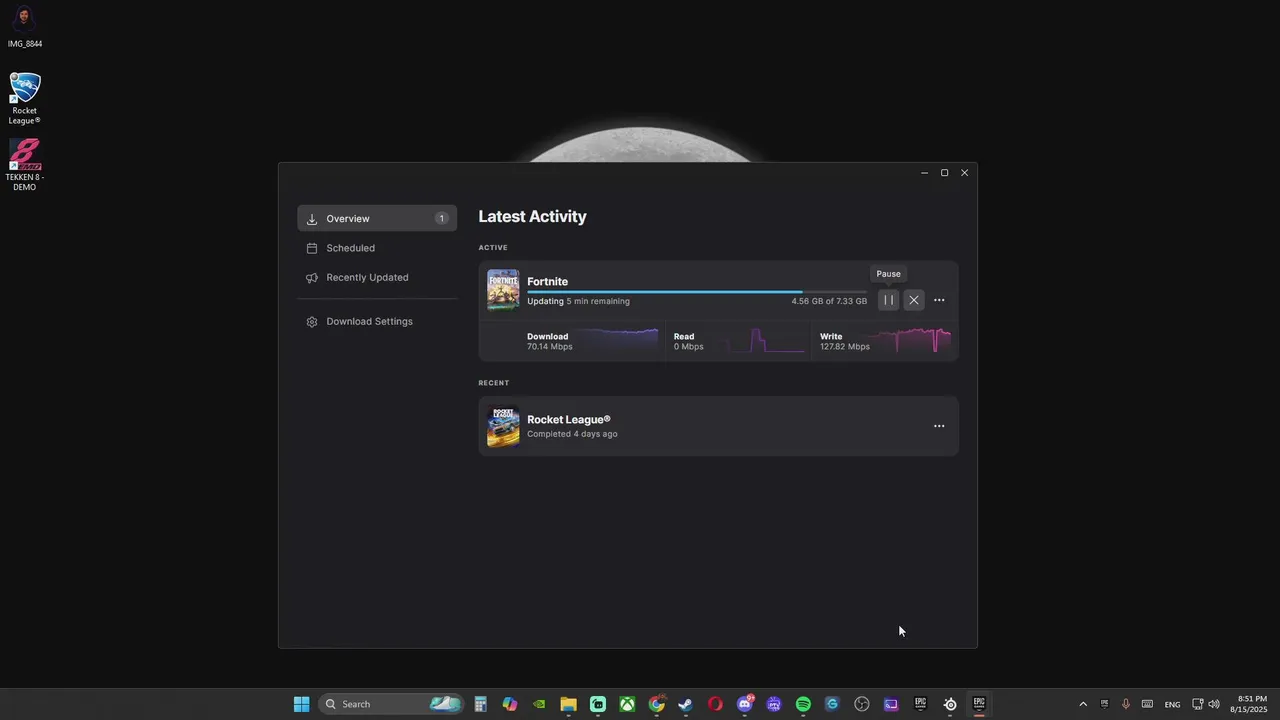Minimize the downloads window
The width and height of the screenshot is (1280, 720).
(x=924, y=173)
